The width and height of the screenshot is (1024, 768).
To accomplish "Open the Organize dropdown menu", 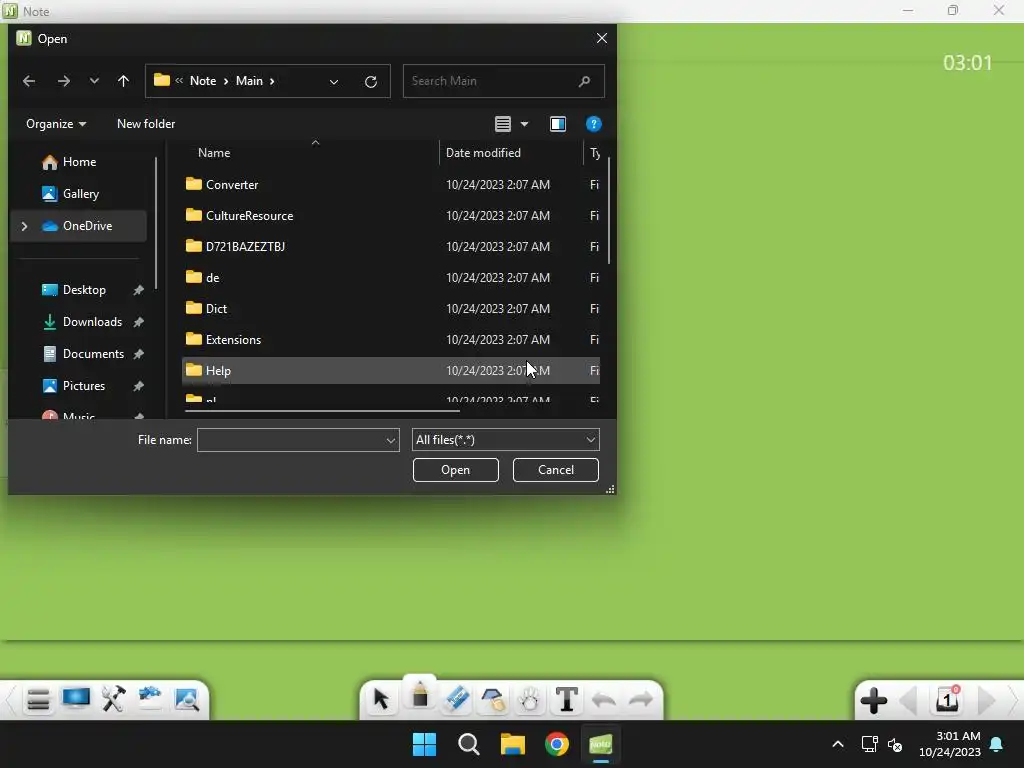I will click(56, 124).
